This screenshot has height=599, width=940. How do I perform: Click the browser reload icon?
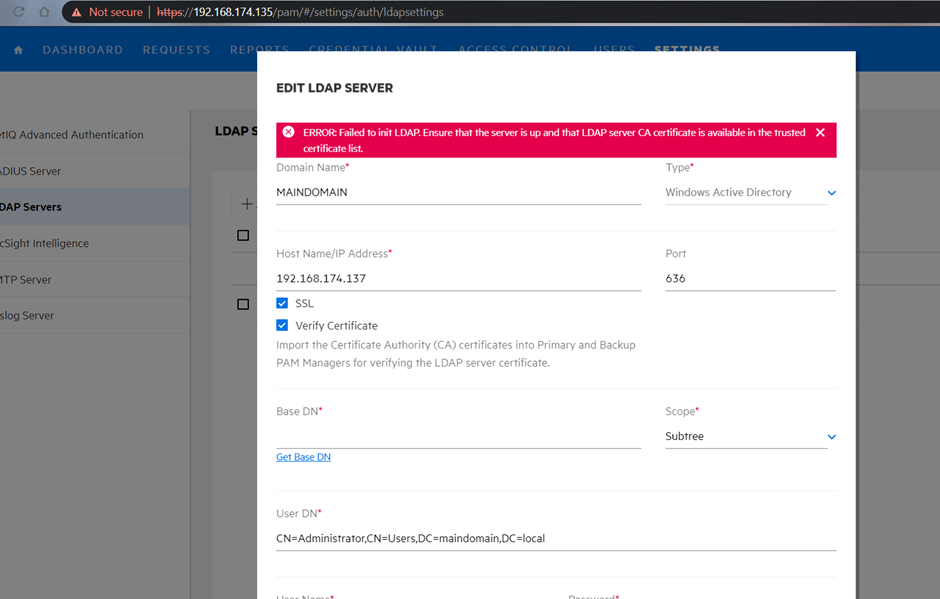(18, 12)
